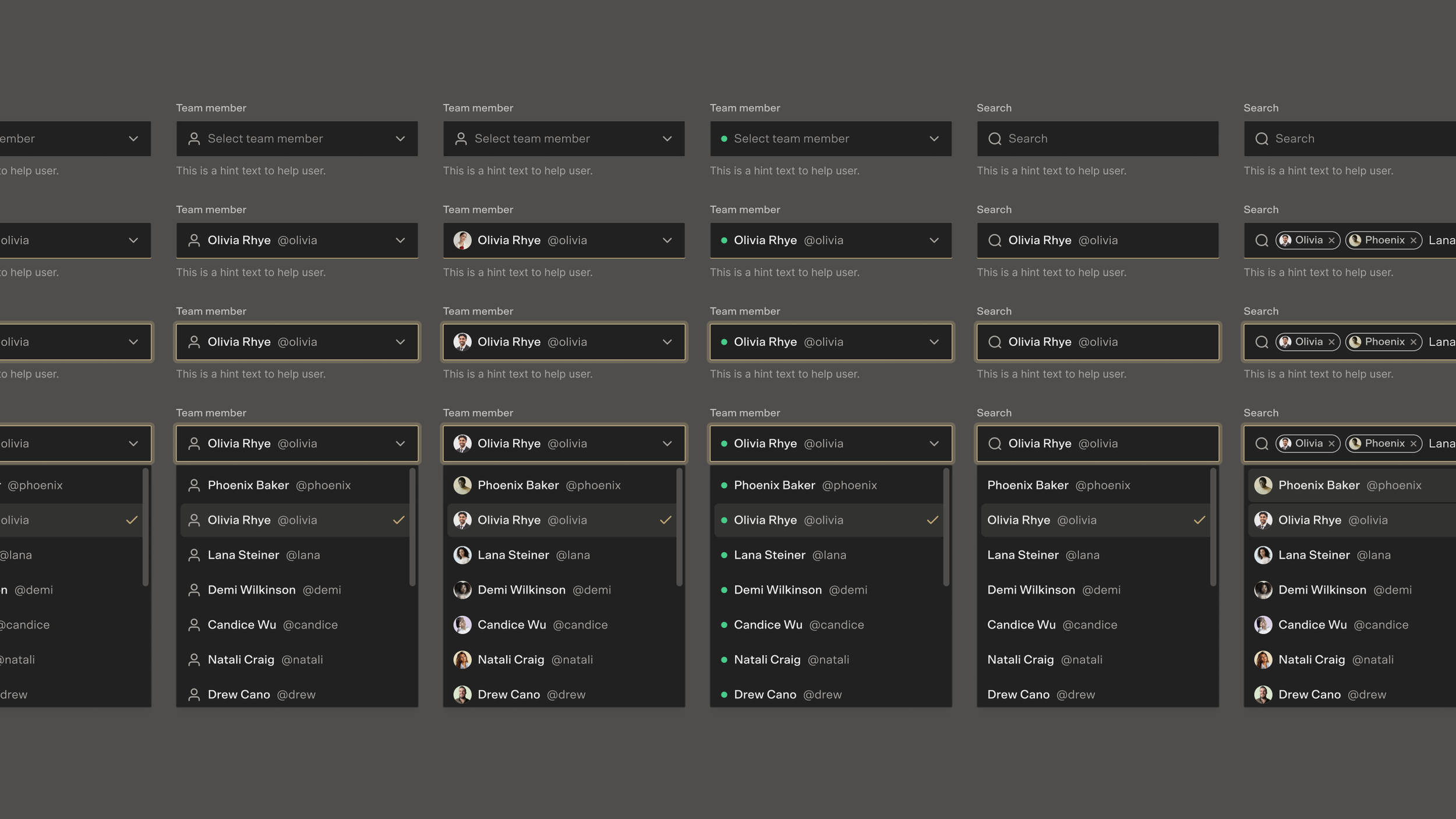
Task: Click Phoenix Baker's outline user icon in list
Action: tap(194, 485)
